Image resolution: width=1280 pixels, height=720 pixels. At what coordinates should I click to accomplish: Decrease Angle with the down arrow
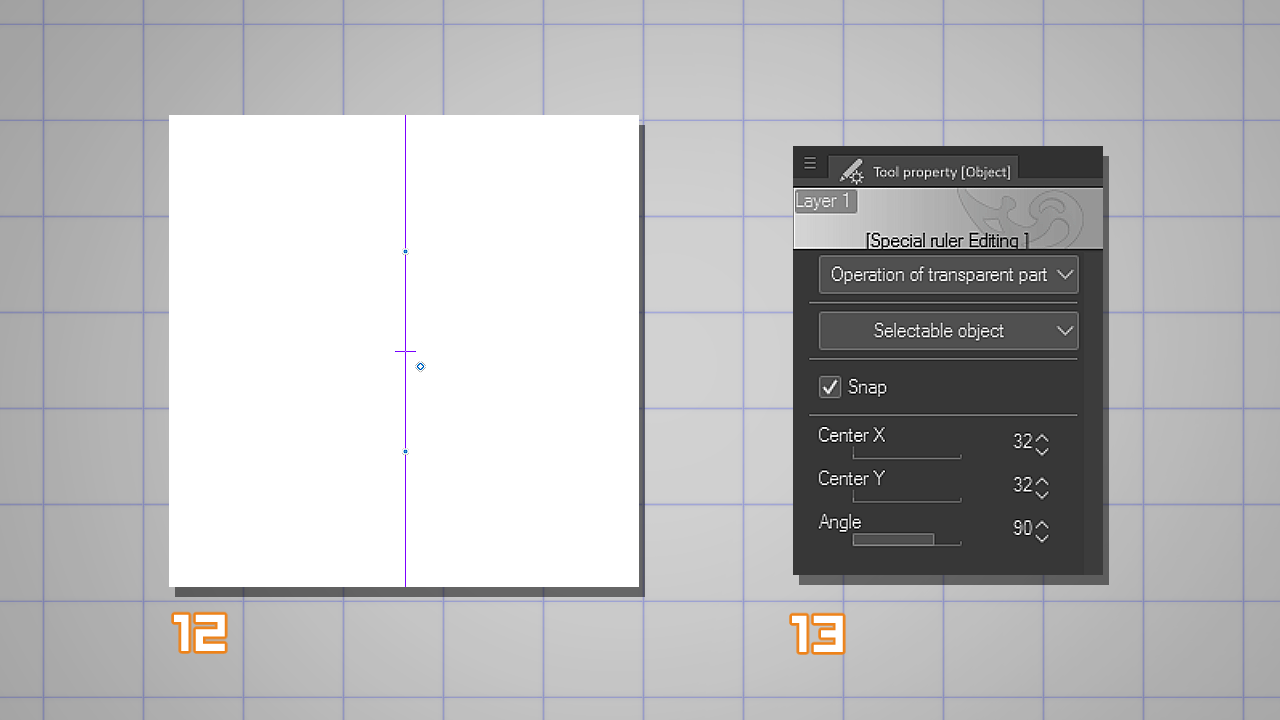click(x=1042, y=537)
